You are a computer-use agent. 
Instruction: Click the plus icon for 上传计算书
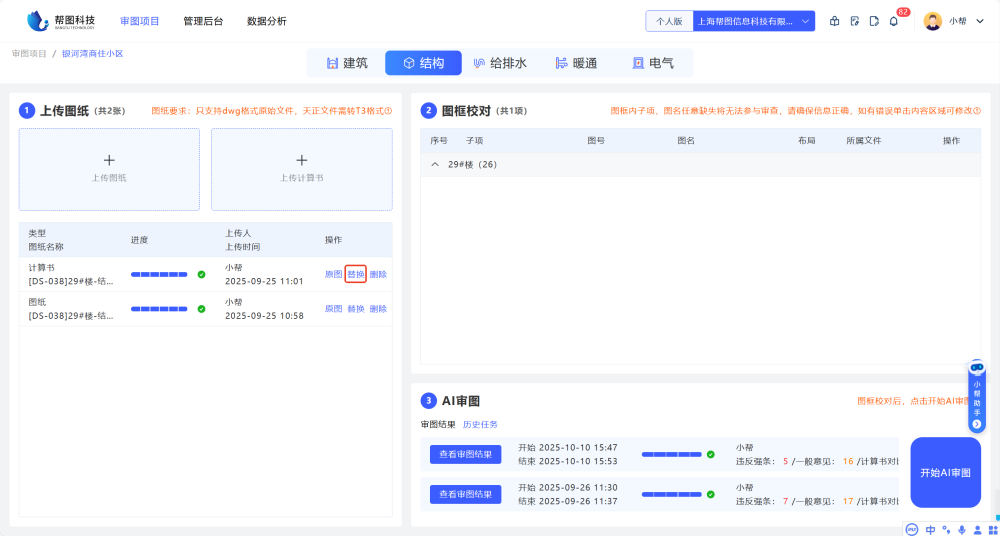click(301, 160)
